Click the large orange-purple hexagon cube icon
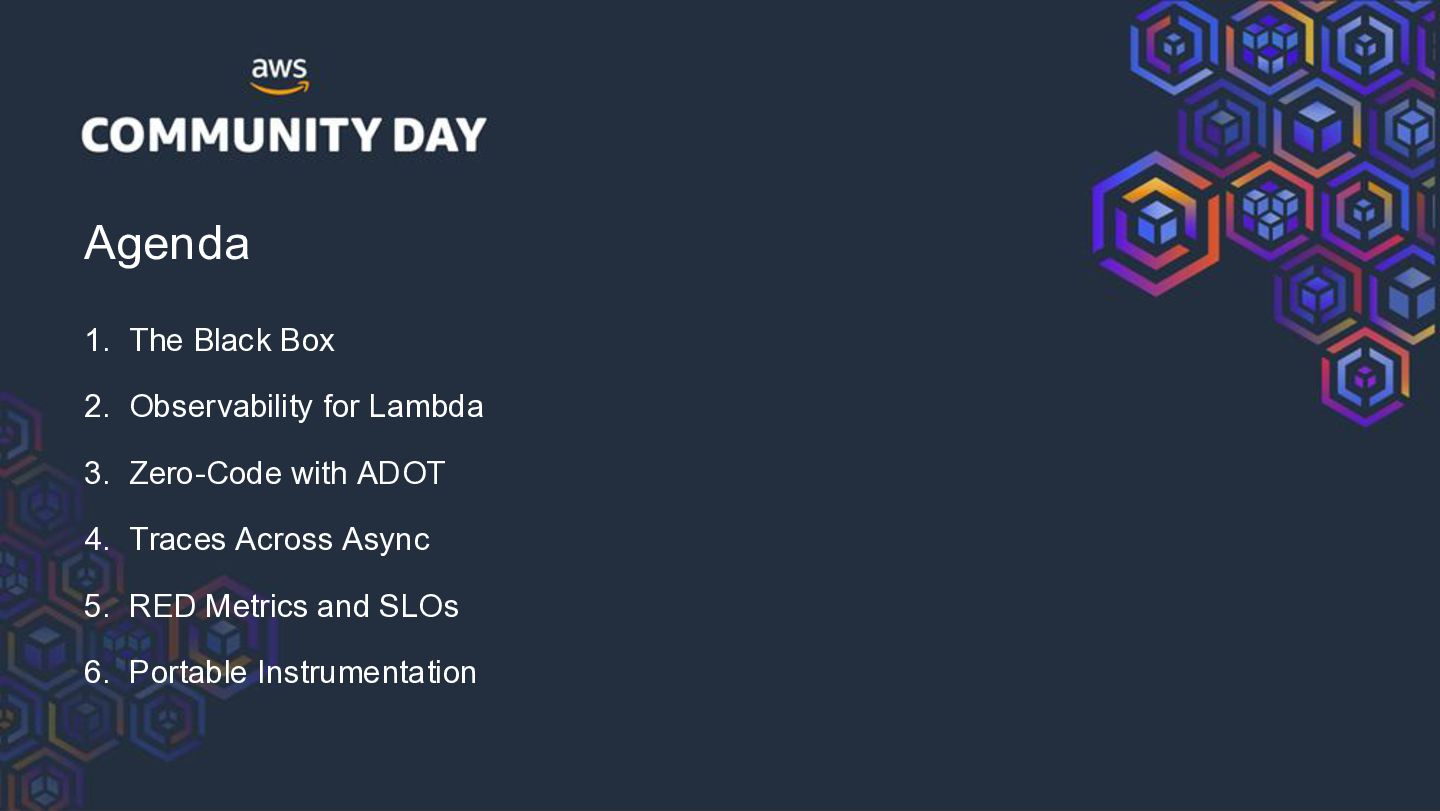The image size is (1440, 811). point(1157,223)
